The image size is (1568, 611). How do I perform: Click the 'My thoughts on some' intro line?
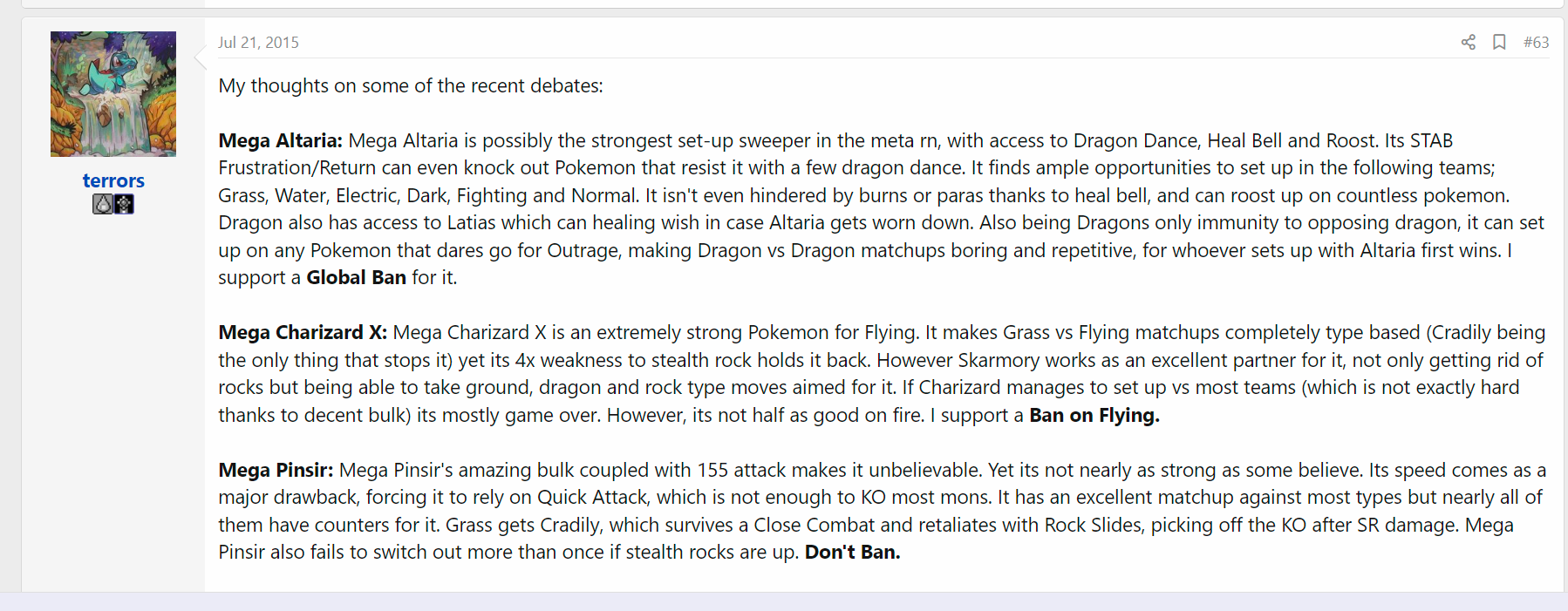[411, 85]
